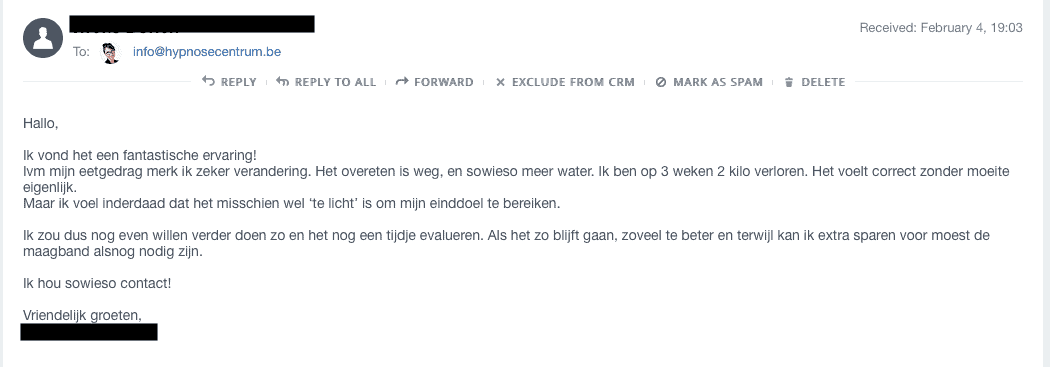Select the REPLY text label
This screenshot has height=367, width=1050.
click(x=238, y=82)
